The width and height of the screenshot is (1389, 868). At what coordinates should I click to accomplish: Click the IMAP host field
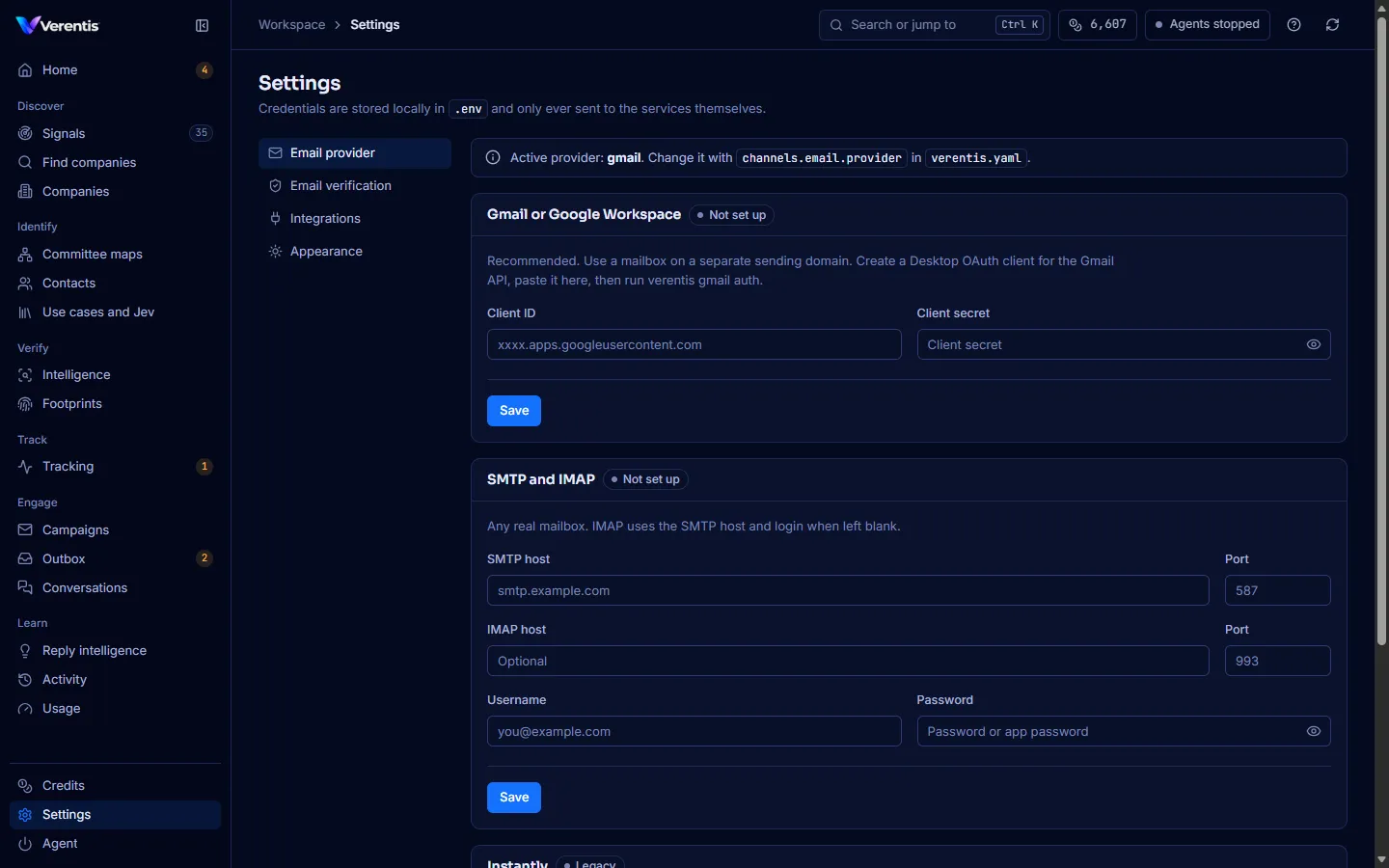(848, 661)
